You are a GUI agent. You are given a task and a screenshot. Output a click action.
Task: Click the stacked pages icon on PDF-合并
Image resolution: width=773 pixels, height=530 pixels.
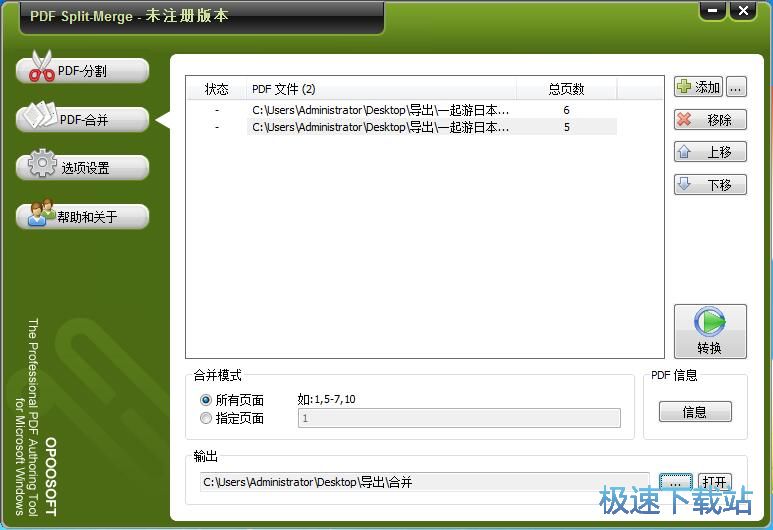[41, 115]
